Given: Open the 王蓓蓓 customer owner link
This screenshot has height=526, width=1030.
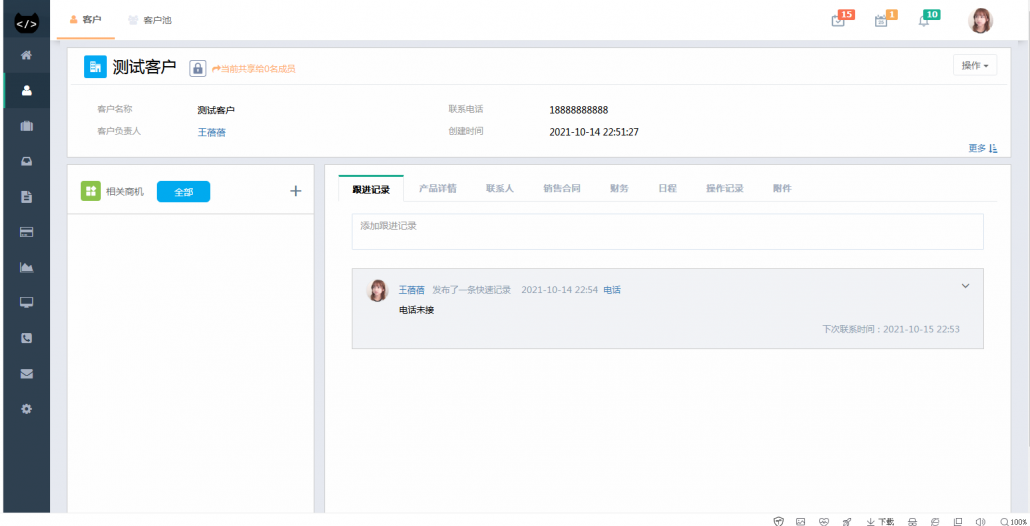Looking at the screenshot, I should tap(211, 132).
